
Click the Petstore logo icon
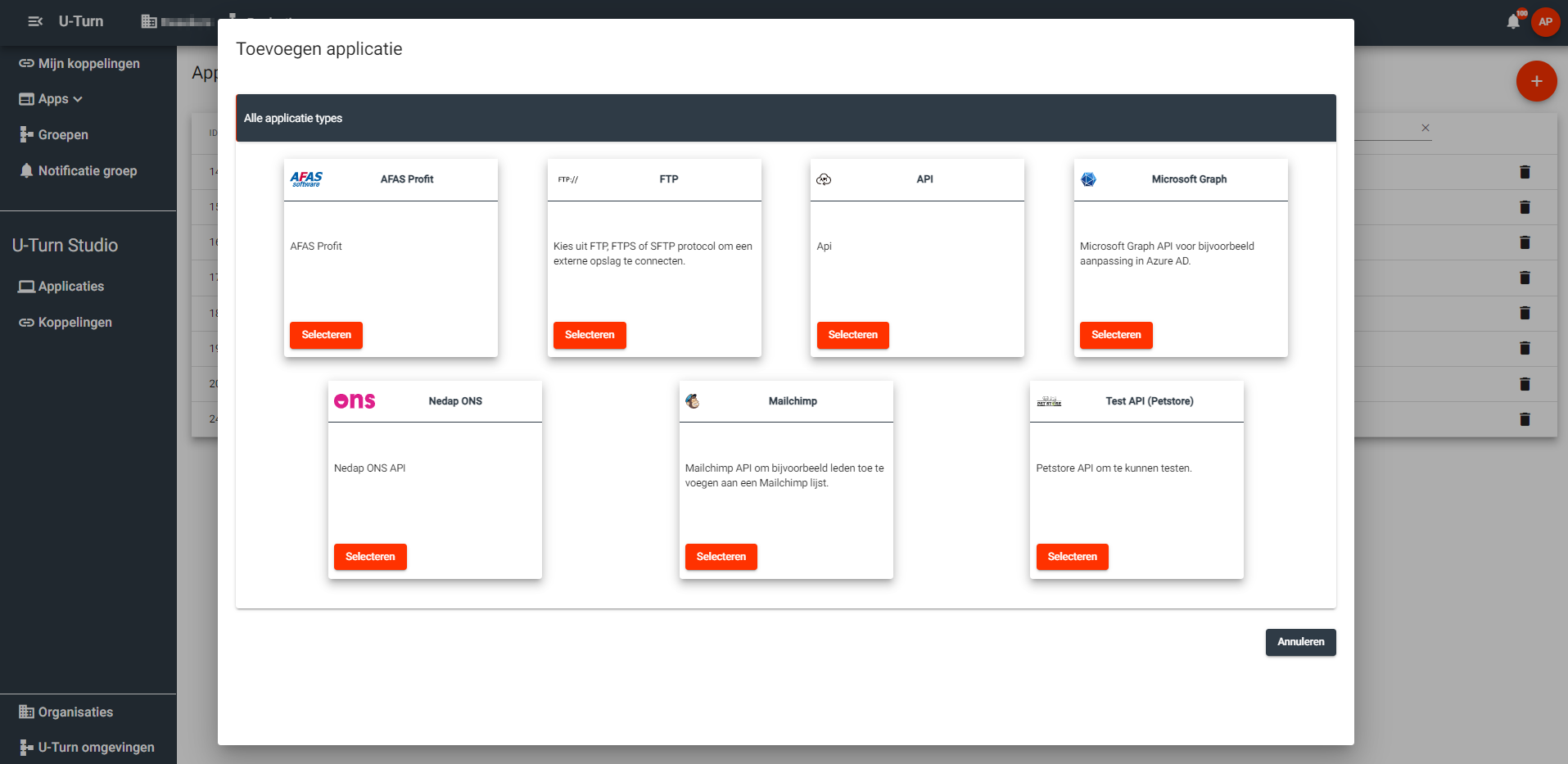(x=1049, y=401)
